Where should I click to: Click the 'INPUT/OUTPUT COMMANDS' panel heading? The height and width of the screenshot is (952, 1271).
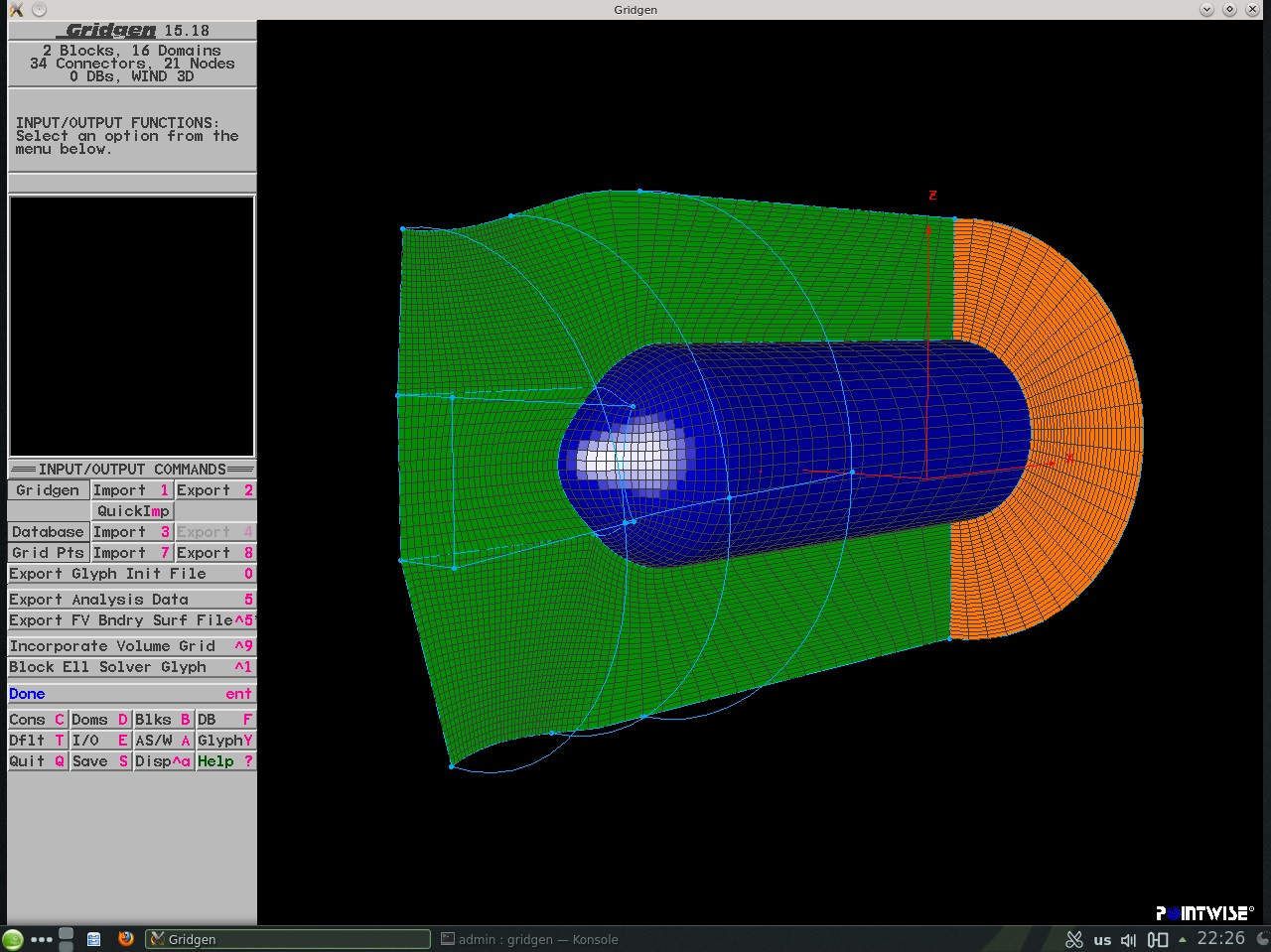click(x=132, y=470)
